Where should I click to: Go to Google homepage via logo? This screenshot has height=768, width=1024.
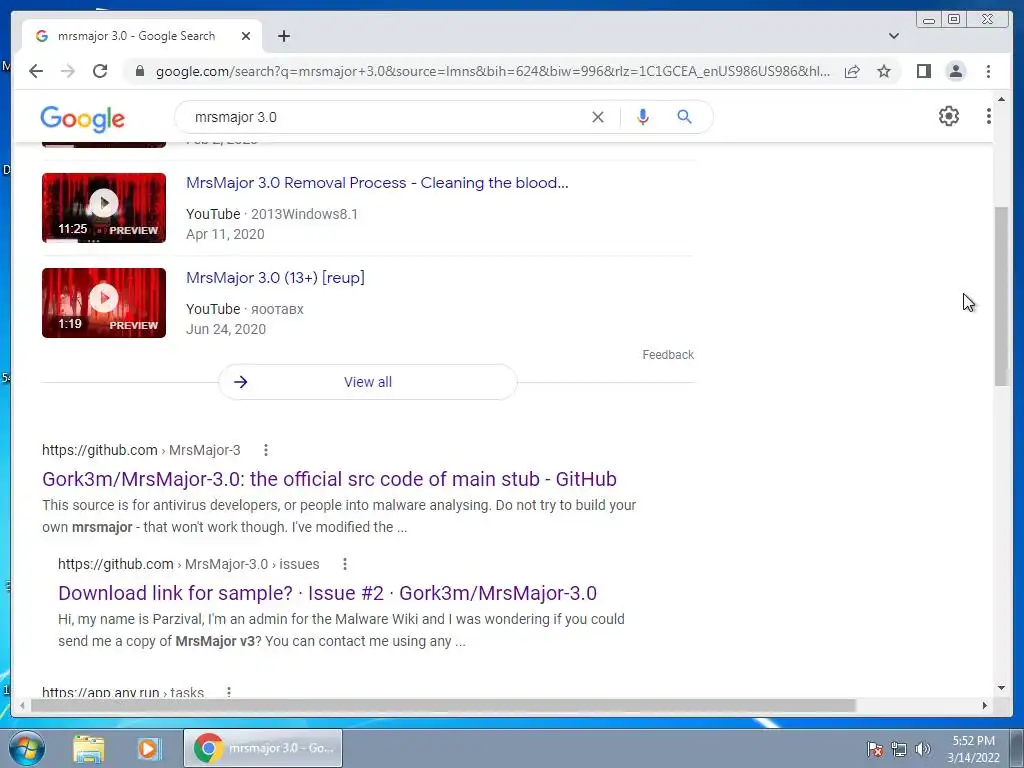coord(82,118)
